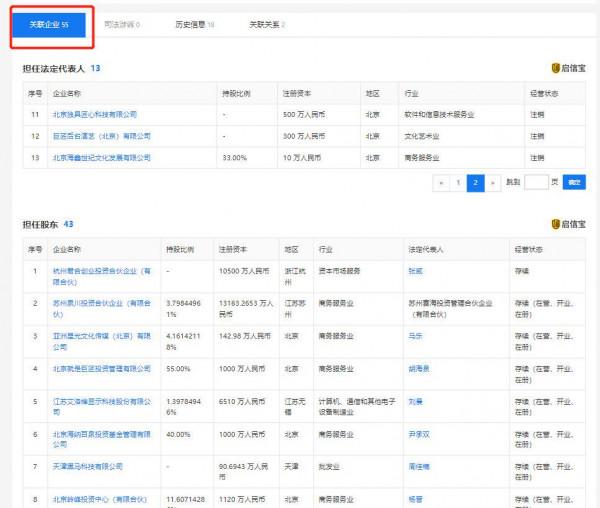Open 马乐 legal representative link in row 3
600x508 pixels.
(416, 336)
